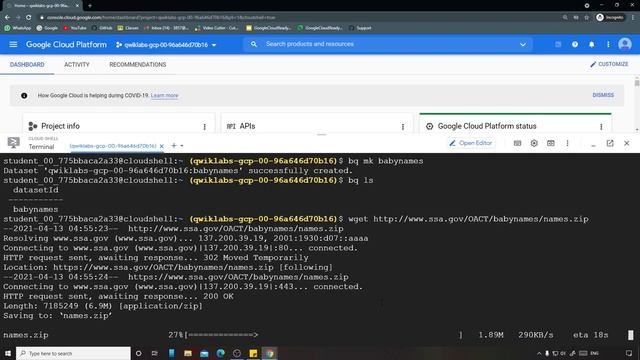The image size is (640, 360).
Task: Open the WhatsApp bookmark
Action: [x=18, y=28]
